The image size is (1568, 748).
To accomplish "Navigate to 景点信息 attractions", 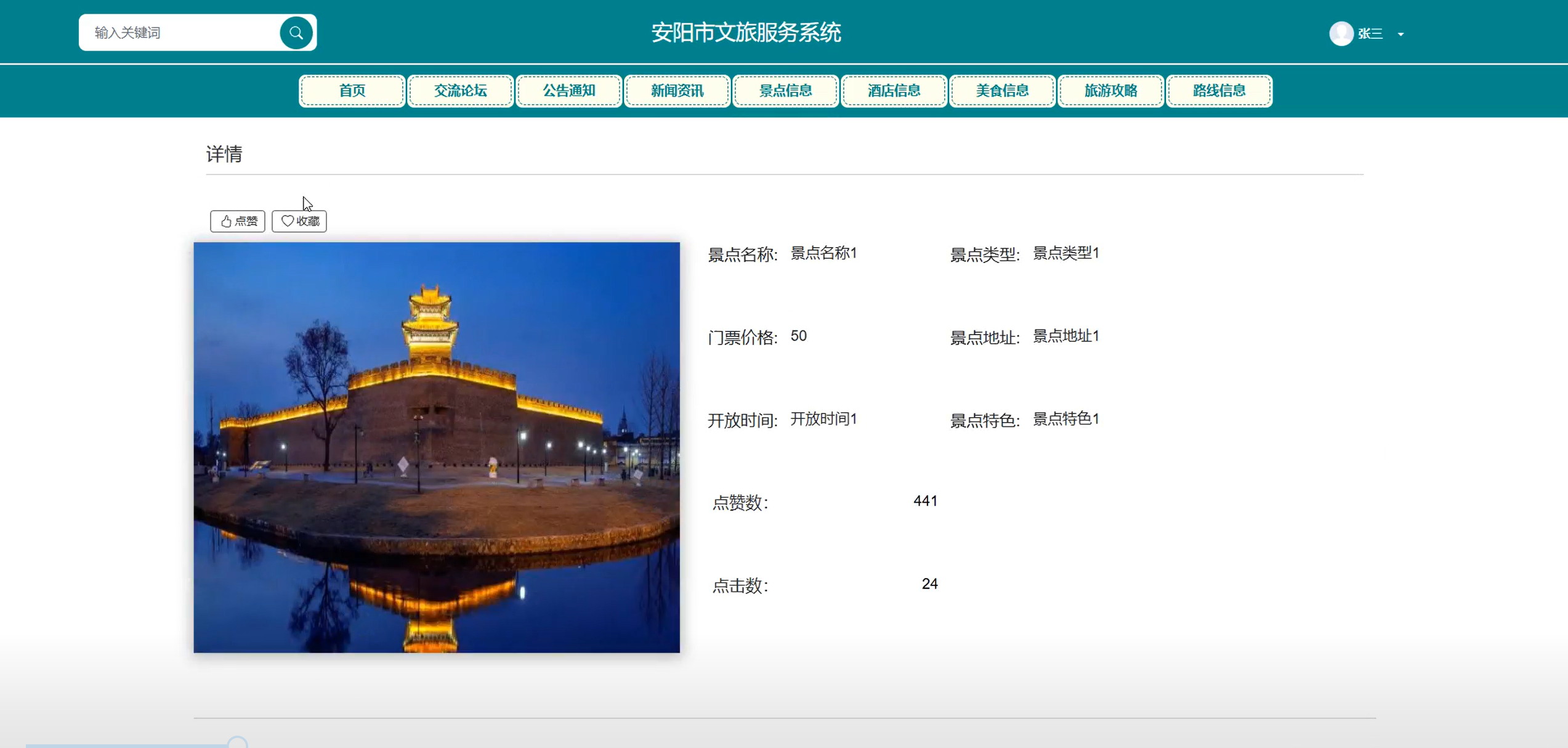I will [x=785, y=91].
